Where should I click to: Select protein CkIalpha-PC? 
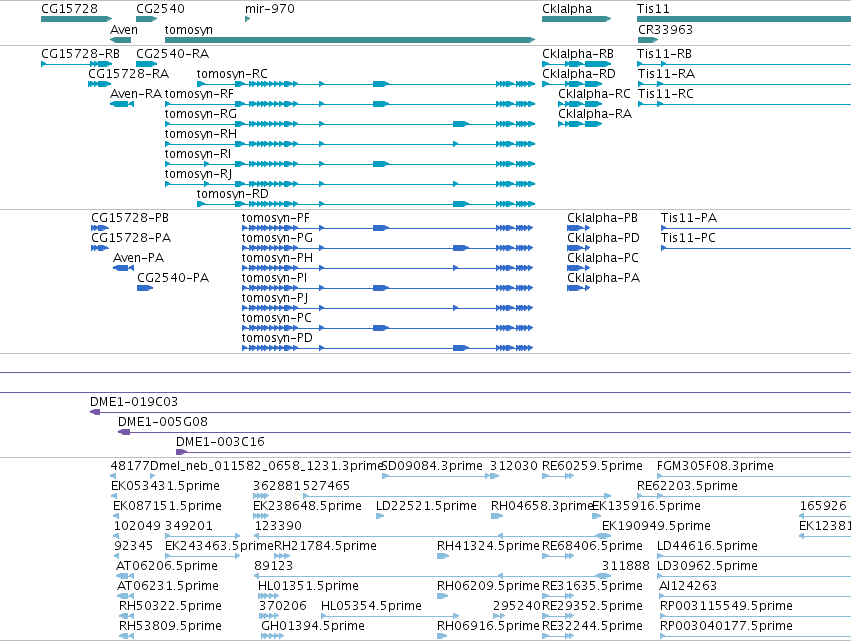coord(579,268)
